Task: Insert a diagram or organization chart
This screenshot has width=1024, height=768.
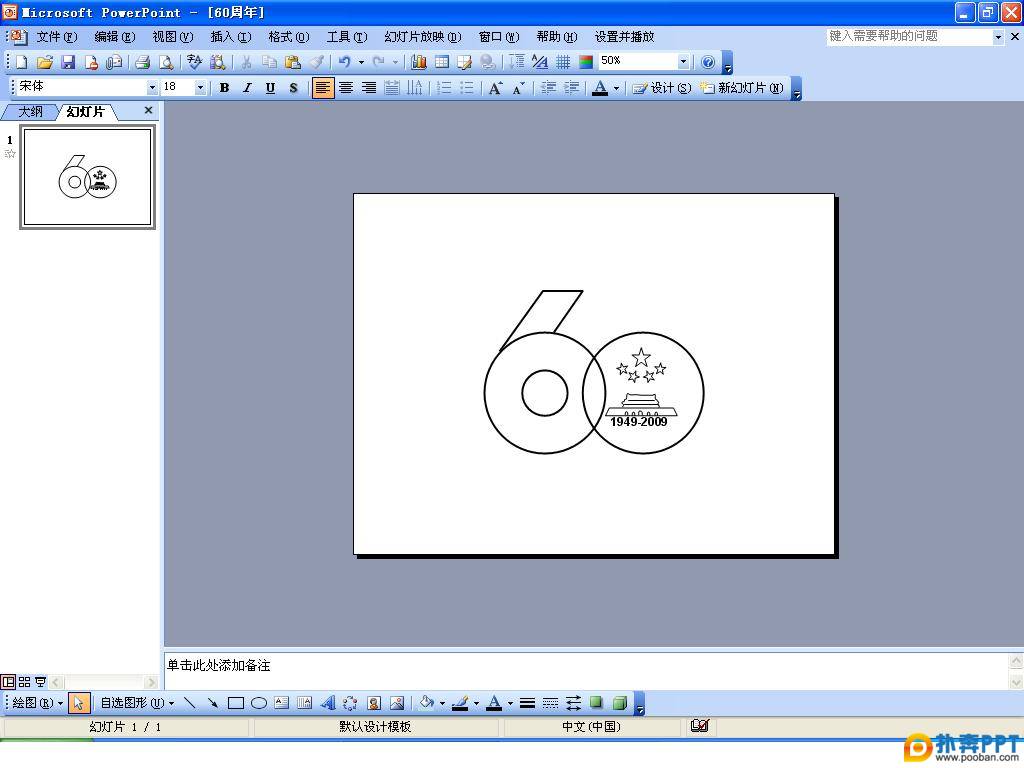Action: point(350,703)
